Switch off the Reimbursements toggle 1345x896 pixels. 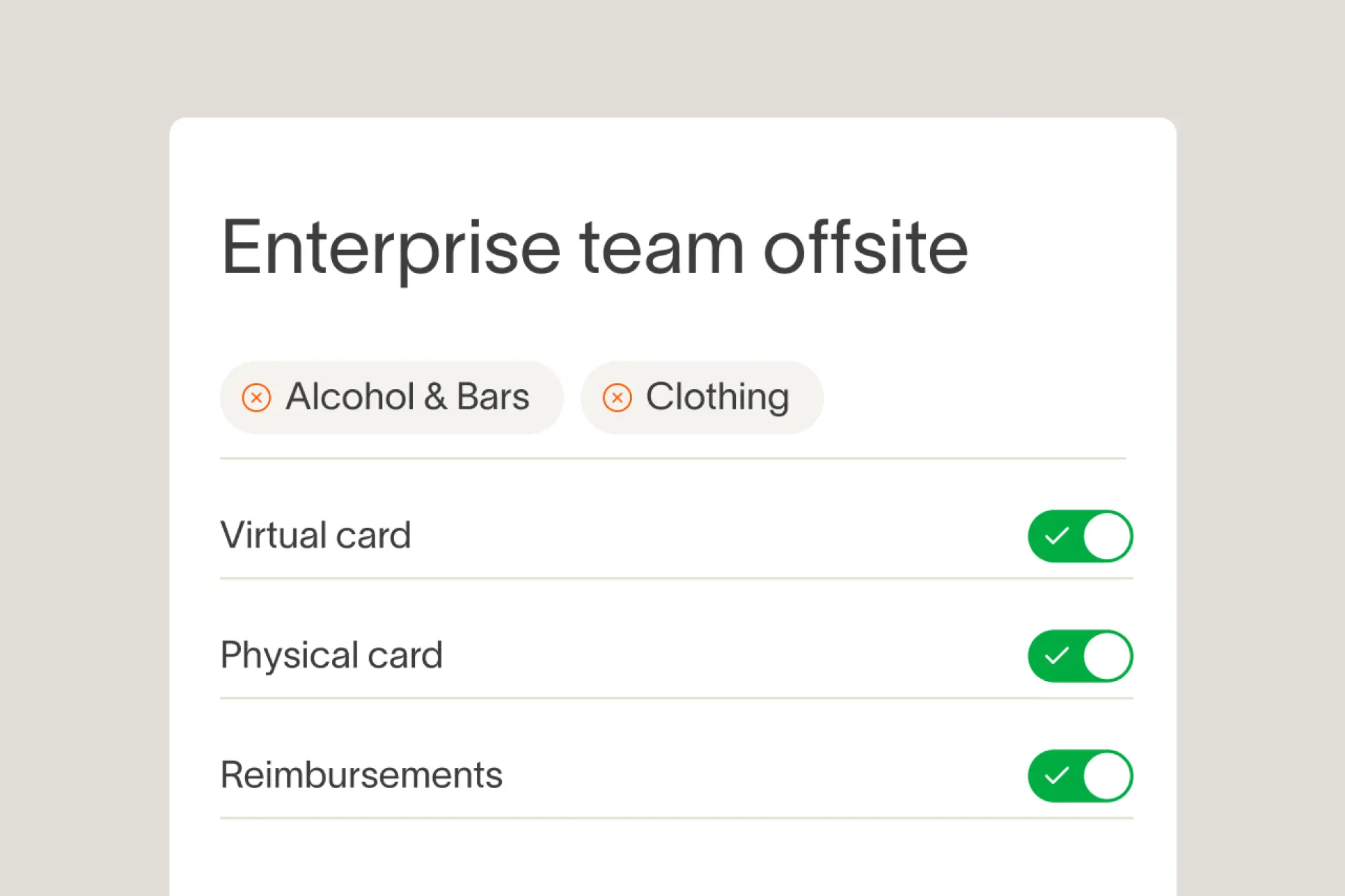click(x=1080, y=776)
